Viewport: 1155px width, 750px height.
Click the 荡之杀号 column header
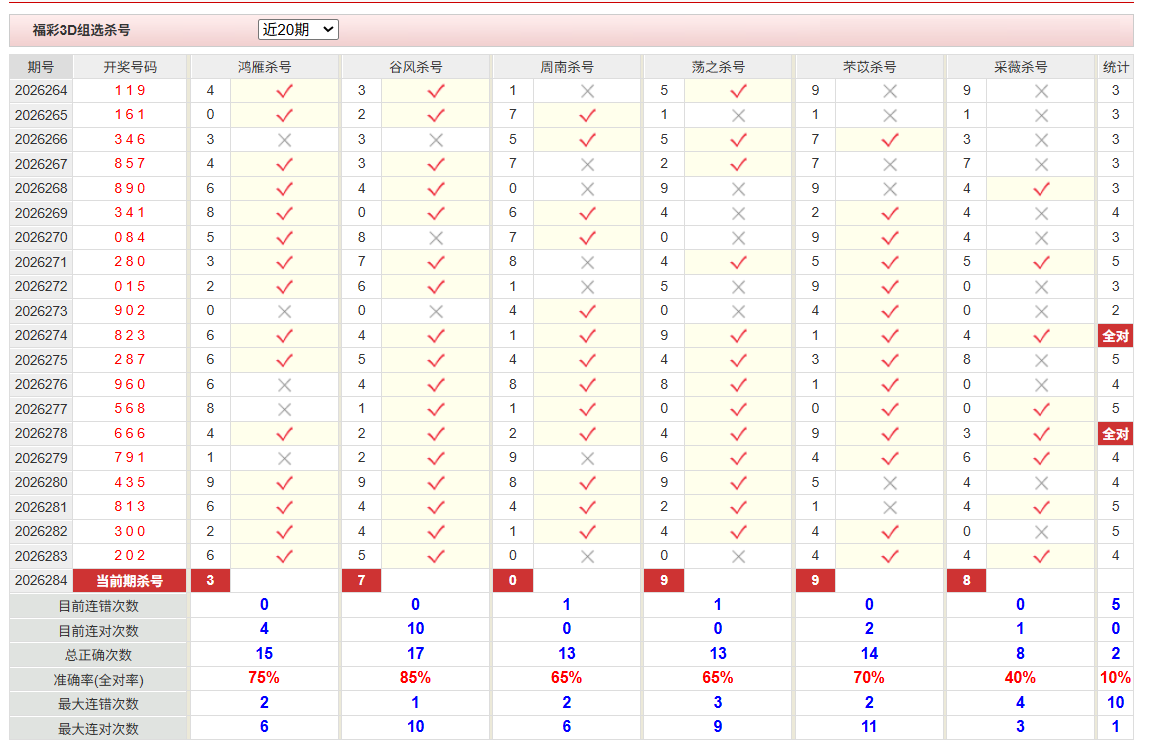(x=718, y=67)
